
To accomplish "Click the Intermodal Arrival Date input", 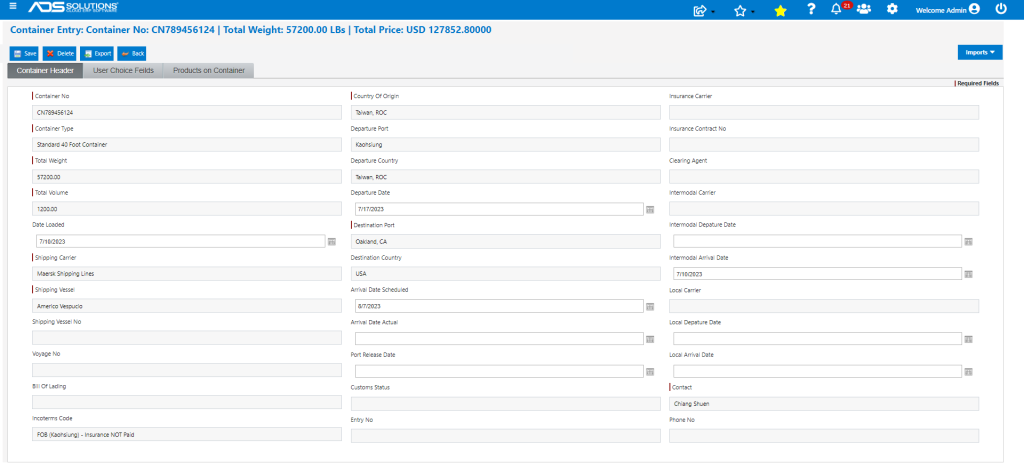I will pos(818,274).
